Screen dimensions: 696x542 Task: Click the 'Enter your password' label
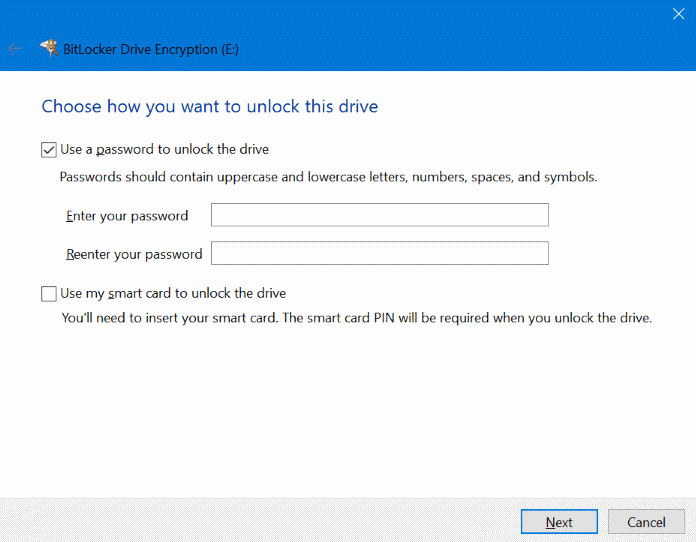point(127,216)
